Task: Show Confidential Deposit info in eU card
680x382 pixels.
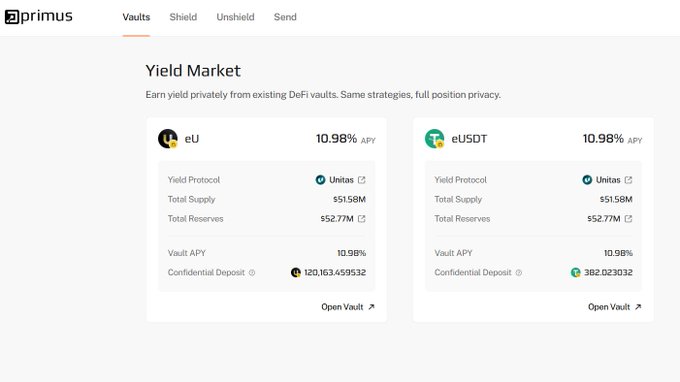Action: [252, 273]
